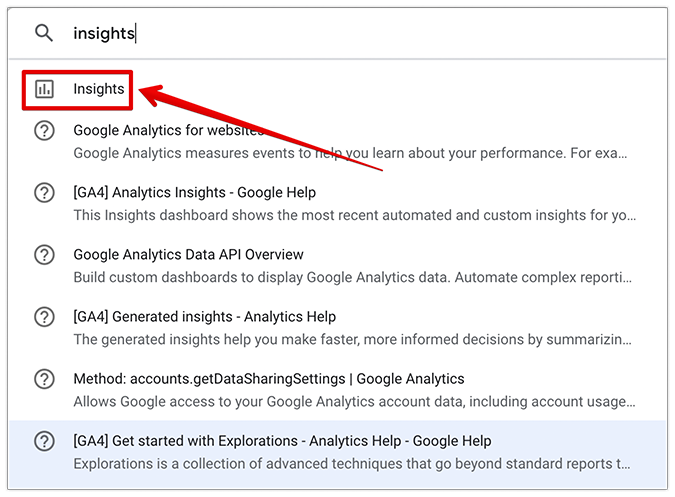The width and height of the screenshot is (675, 497).
Task: Open [GA4] Generated insights - Analytics Help
Action: 338,327
